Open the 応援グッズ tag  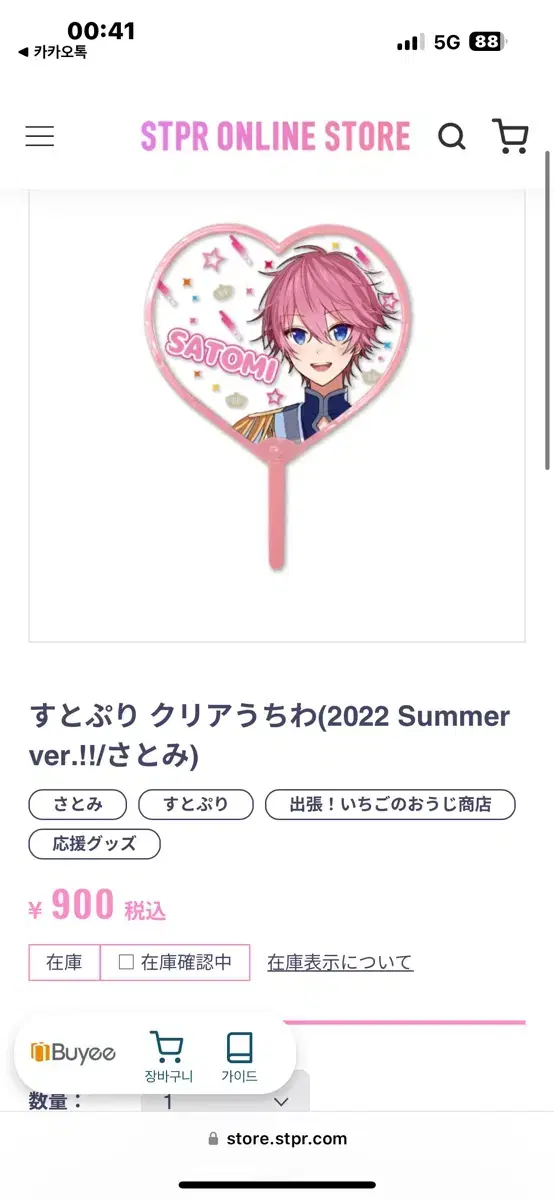pos(94,844)
